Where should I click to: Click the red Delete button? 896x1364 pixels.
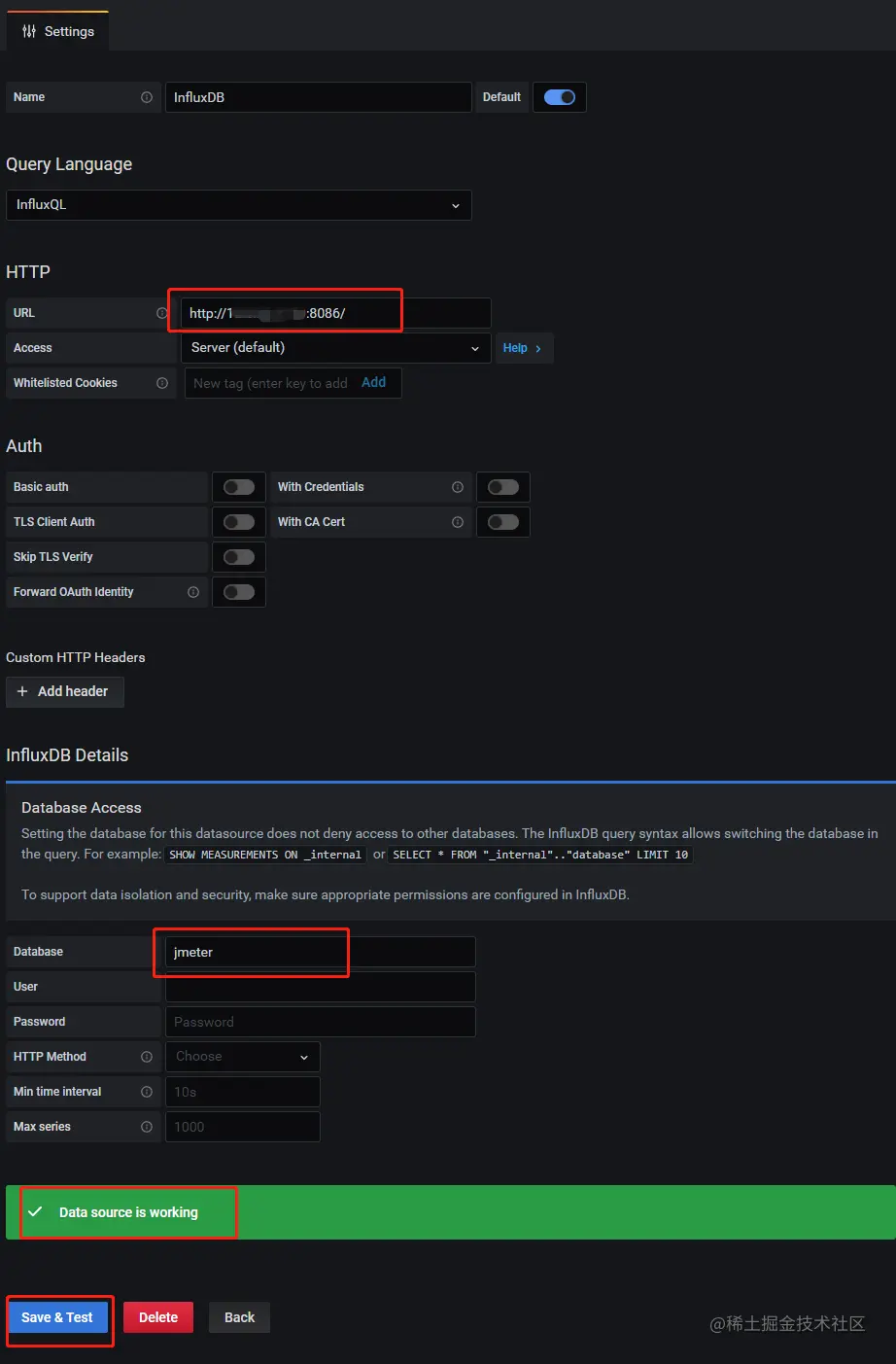[158, 1317]
